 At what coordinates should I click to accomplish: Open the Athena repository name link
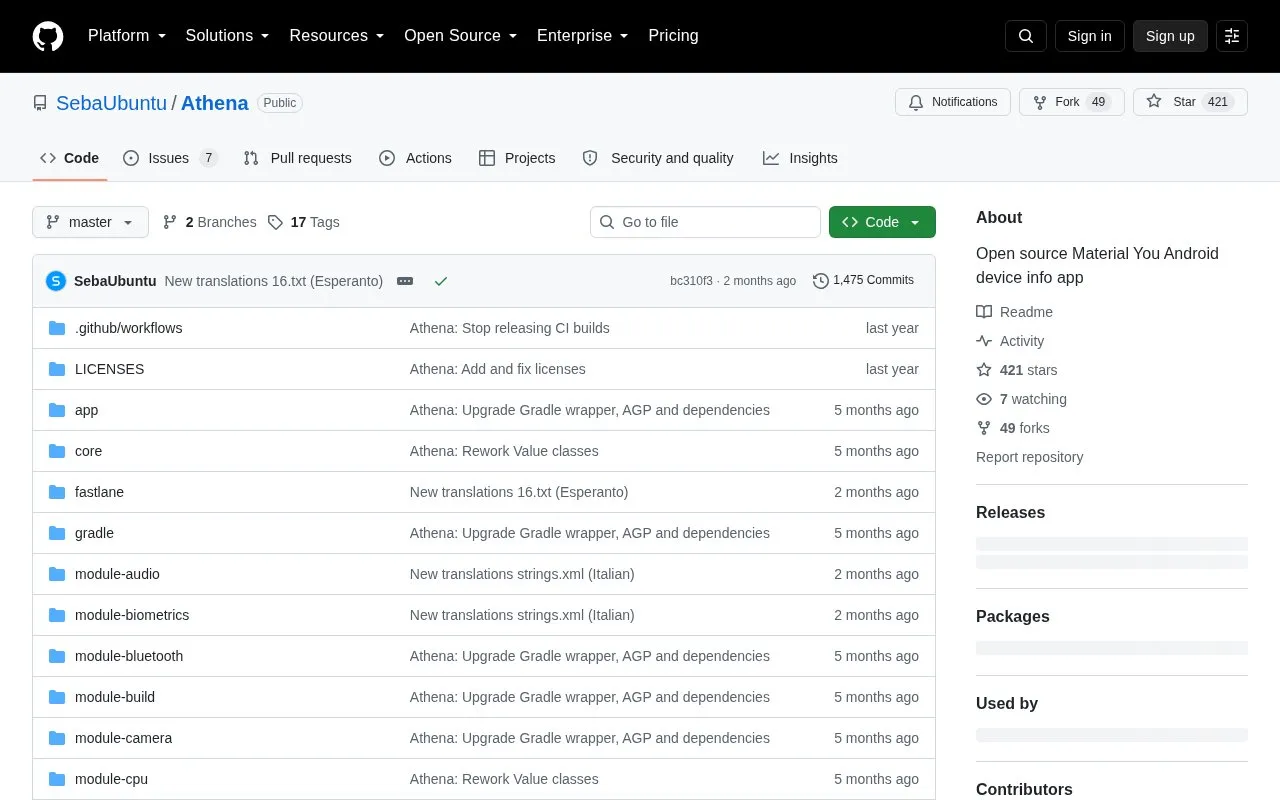click(x=214, y=103)
